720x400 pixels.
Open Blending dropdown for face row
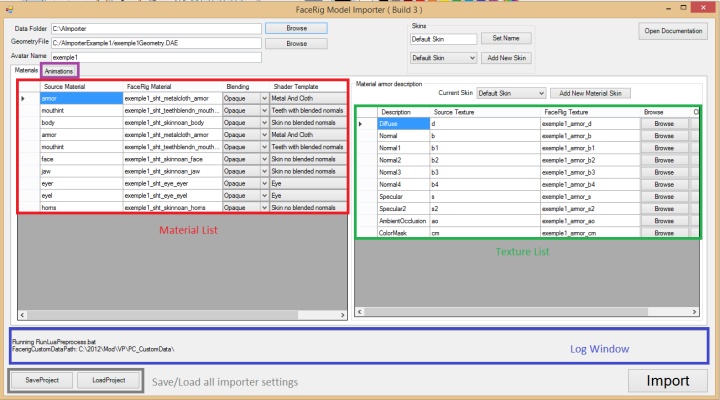(x=264, y=159)
